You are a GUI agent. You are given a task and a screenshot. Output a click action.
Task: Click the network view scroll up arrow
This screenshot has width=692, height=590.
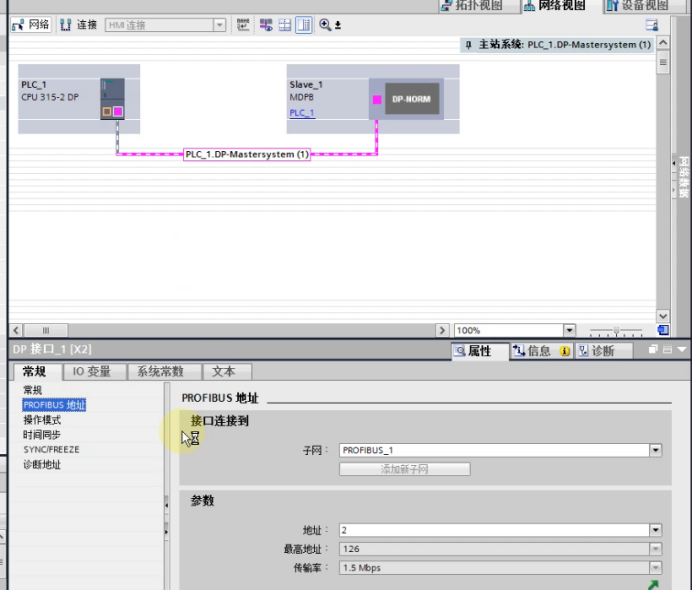coord(663,43)
